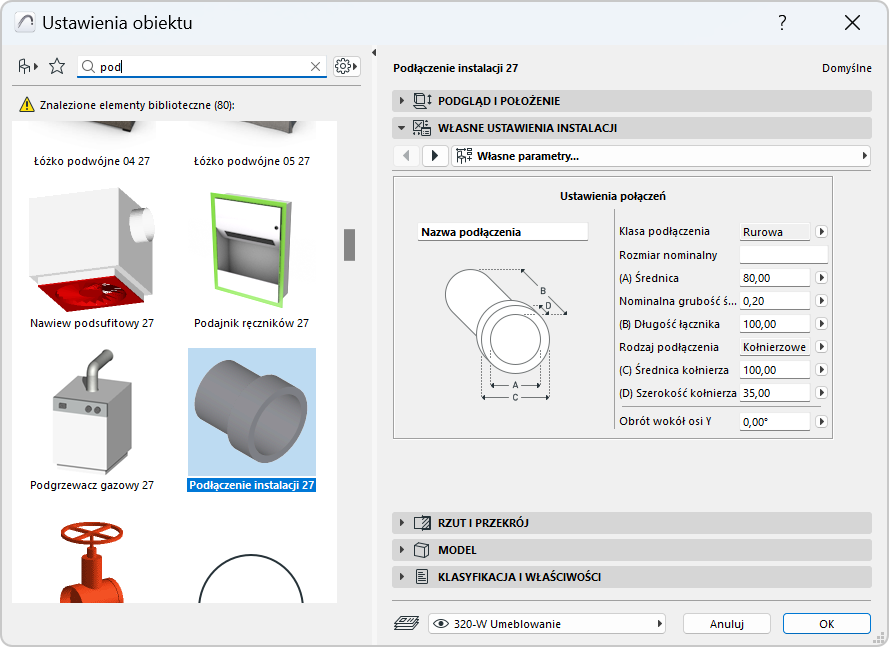Click the Łóżko podwójne 04 27 label
889x647 pixels.
[92, 161]
